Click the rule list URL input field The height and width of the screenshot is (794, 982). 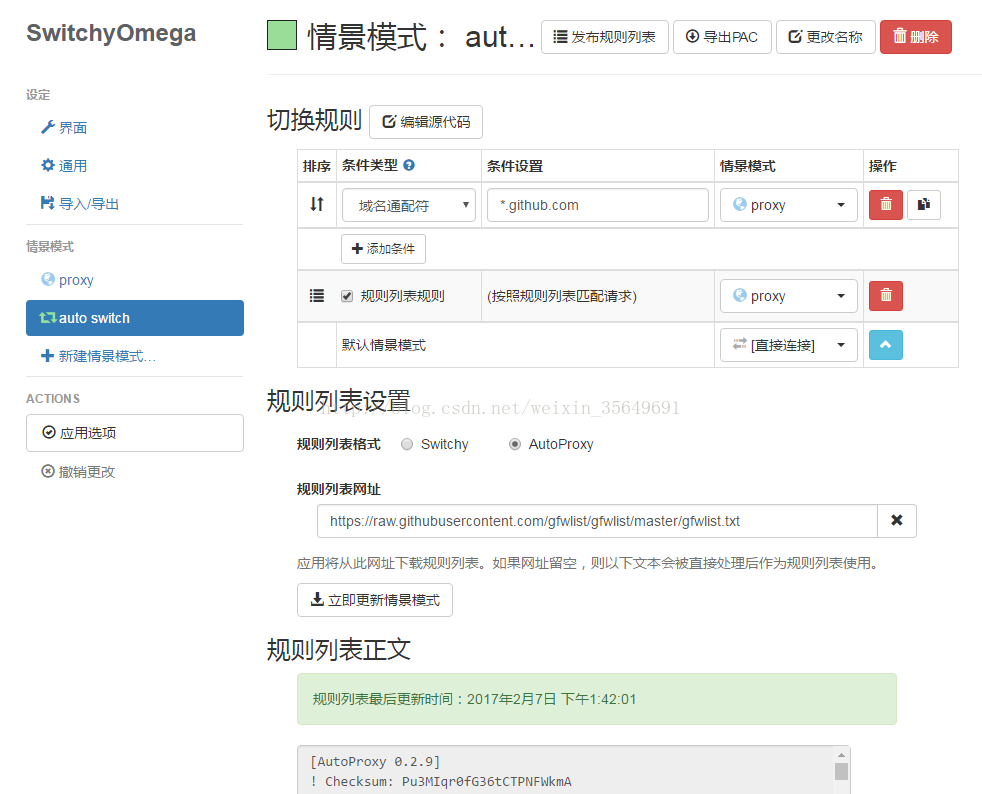[x=597, y=521]
